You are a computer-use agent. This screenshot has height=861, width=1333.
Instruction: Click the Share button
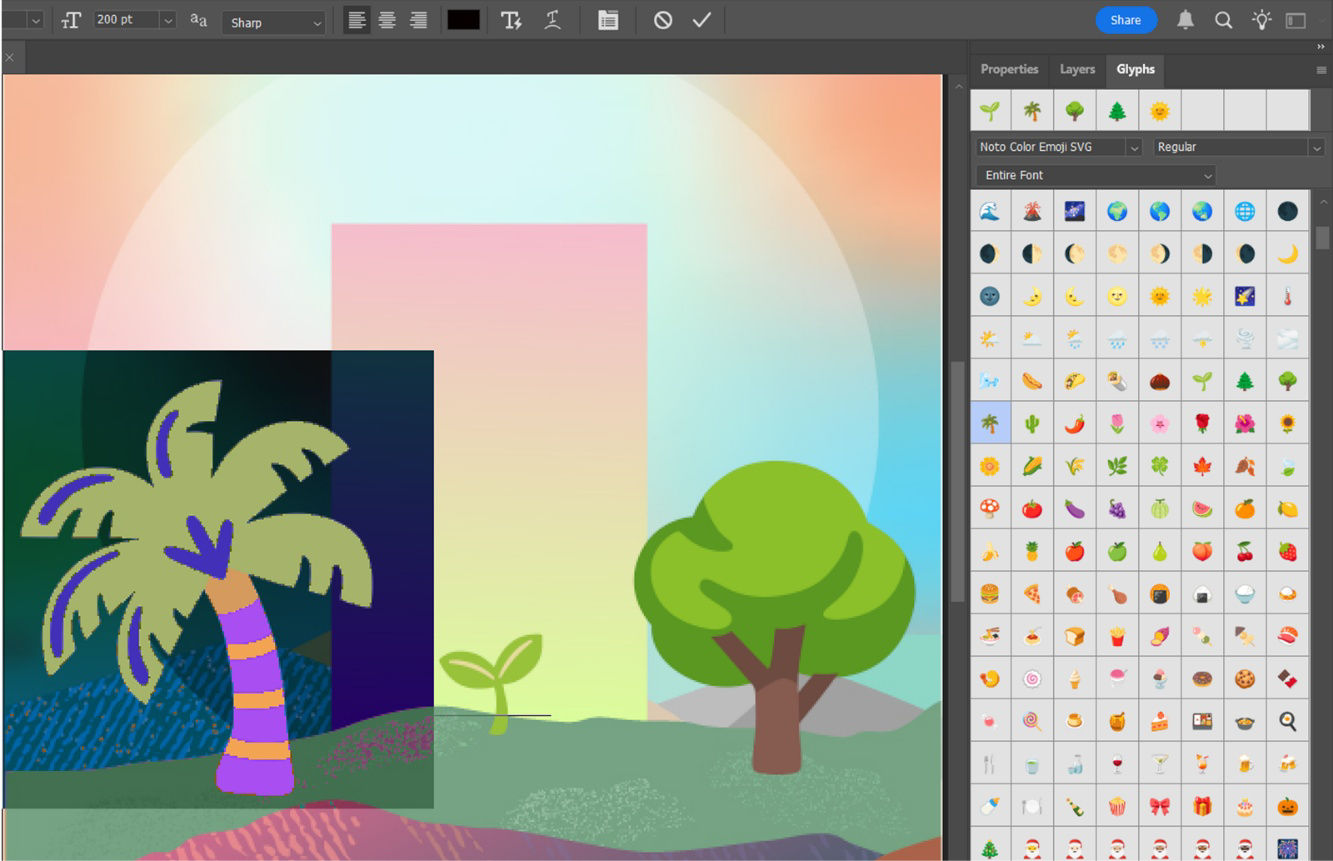1125,19
